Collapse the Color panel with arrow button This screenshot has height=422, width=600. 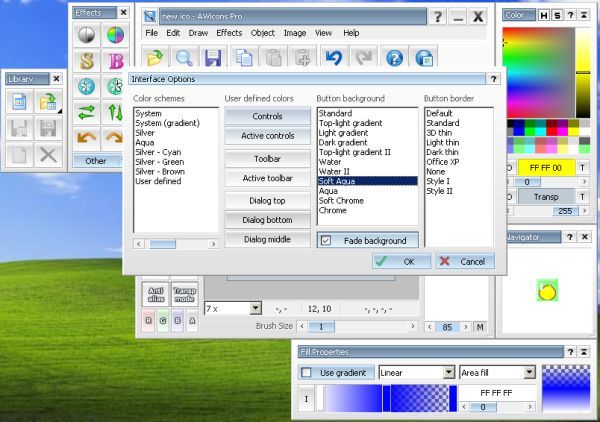[584, 15]
